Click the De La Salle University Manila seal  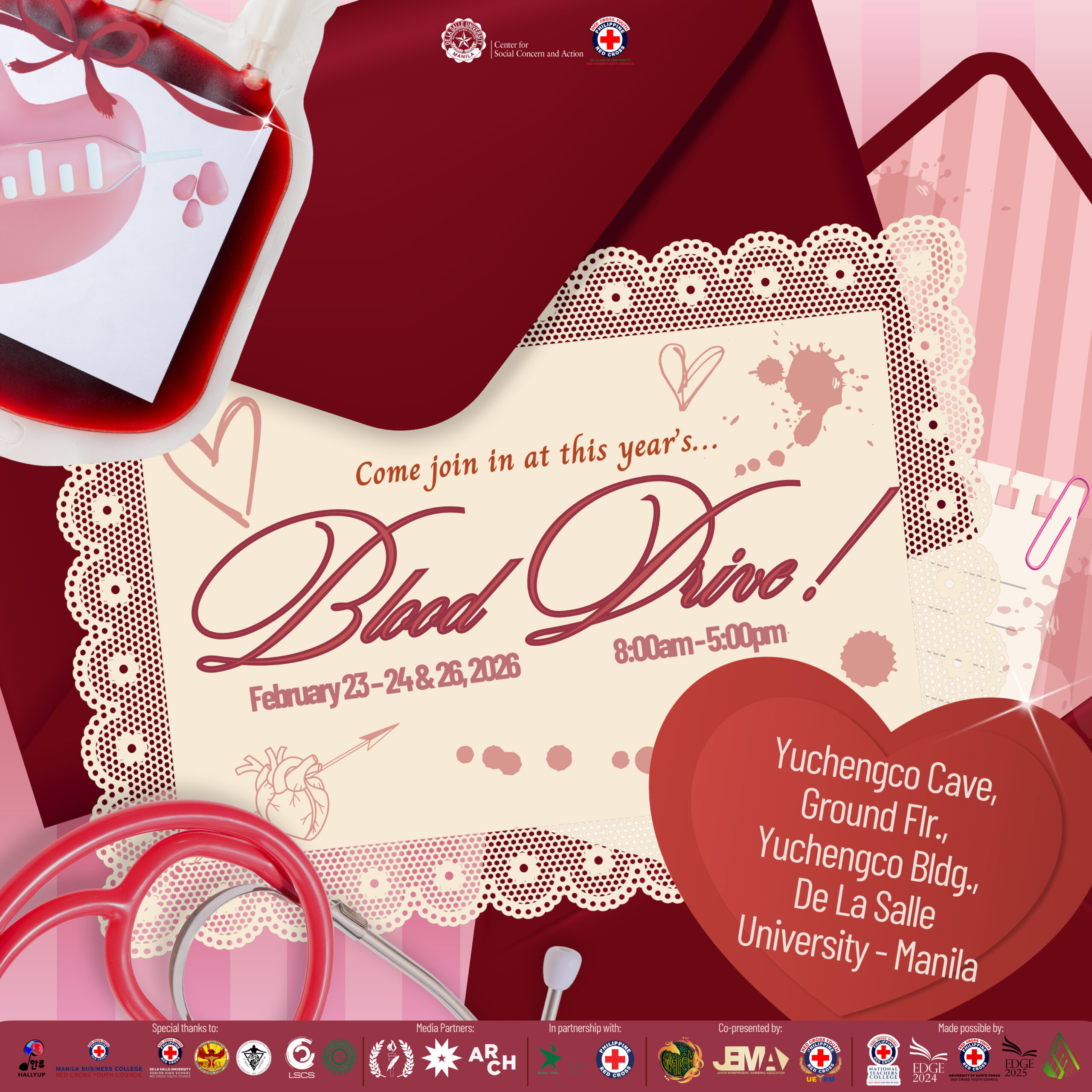pyautogui.click(x=464, y=42)
